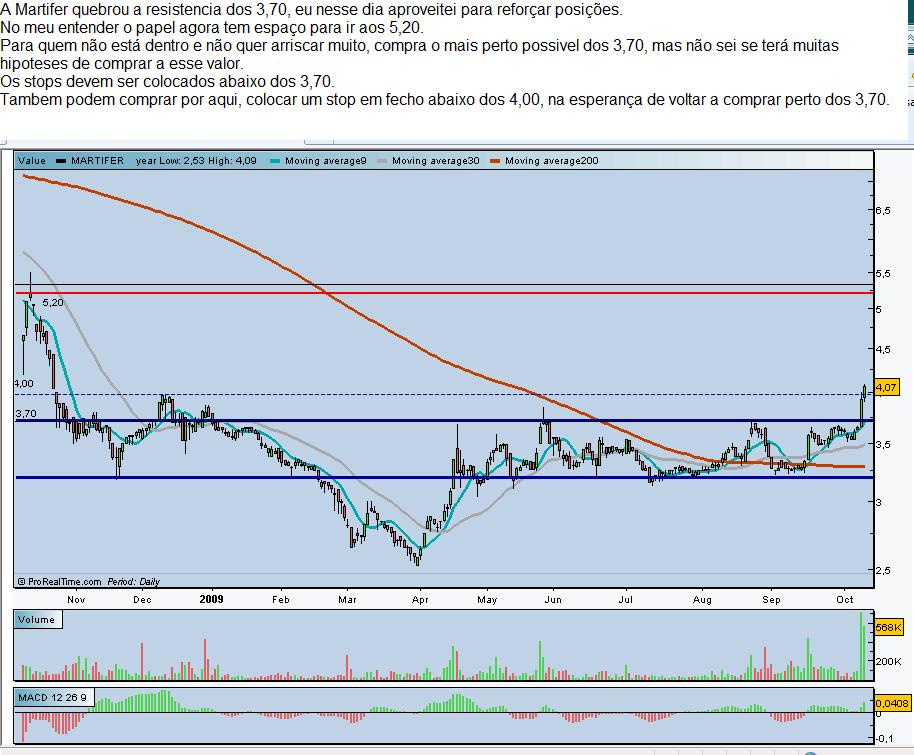Click the 4,5 value on the price axis

point(883,349)
